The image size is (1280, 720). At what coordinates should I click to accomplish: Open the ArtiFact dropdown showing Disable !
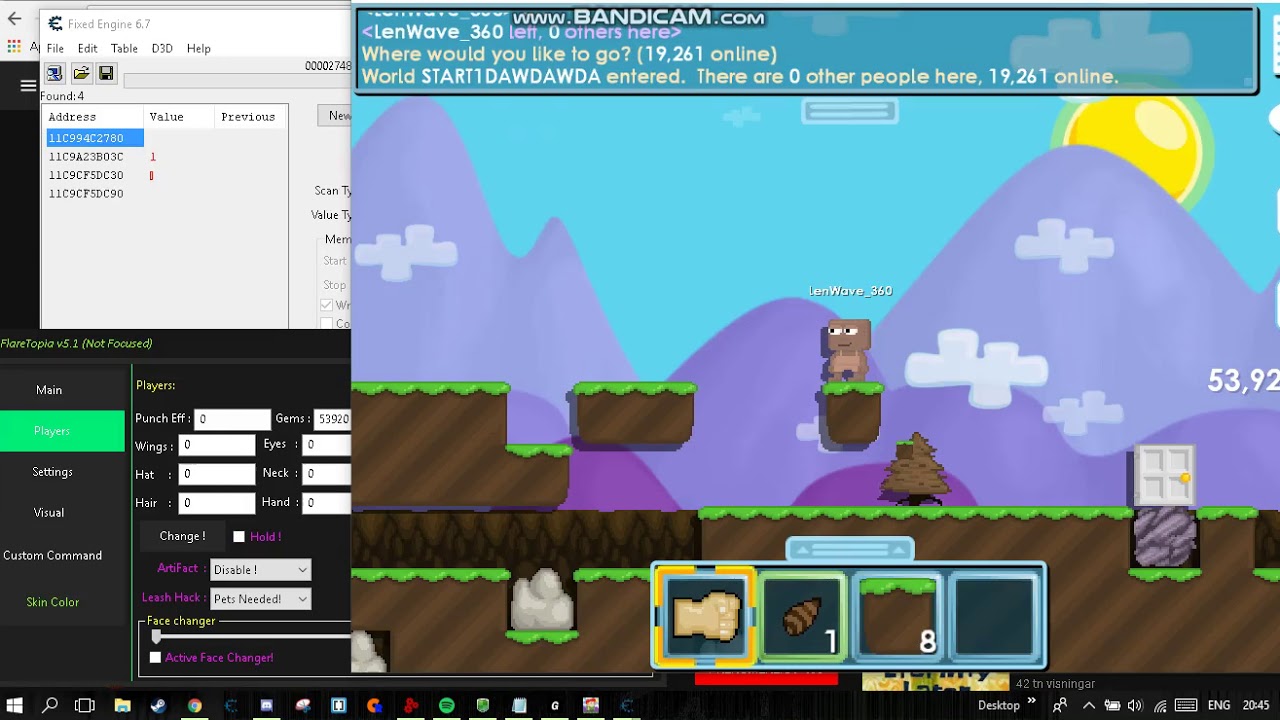pyautogui.click(x=261, y=569)
